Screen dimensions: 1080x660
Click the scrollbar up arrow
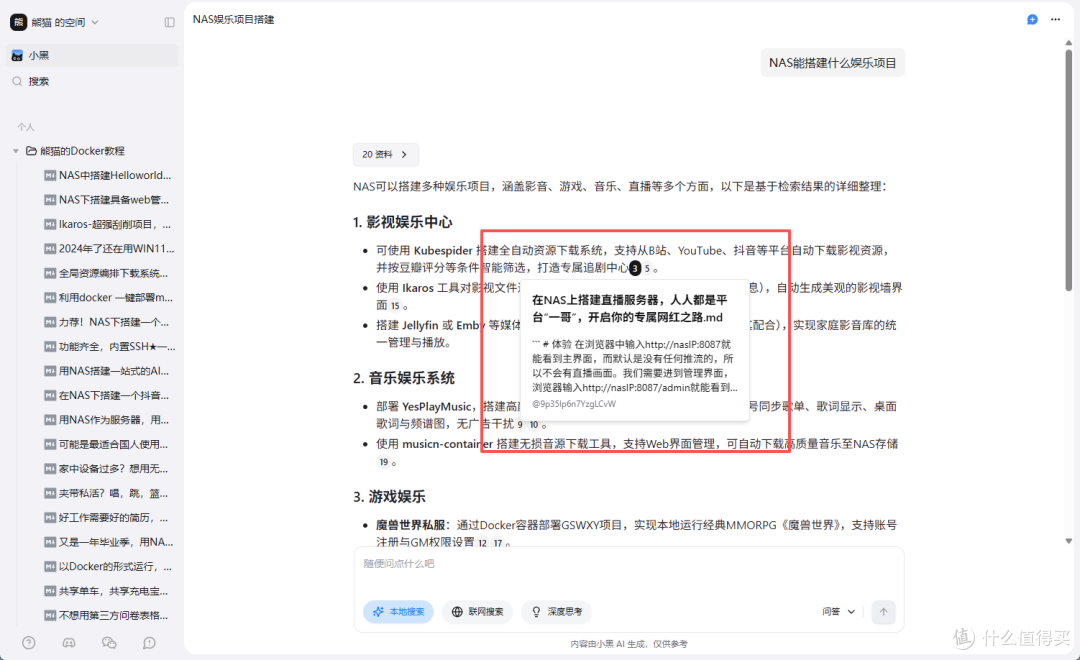(x=1068, y=43)
